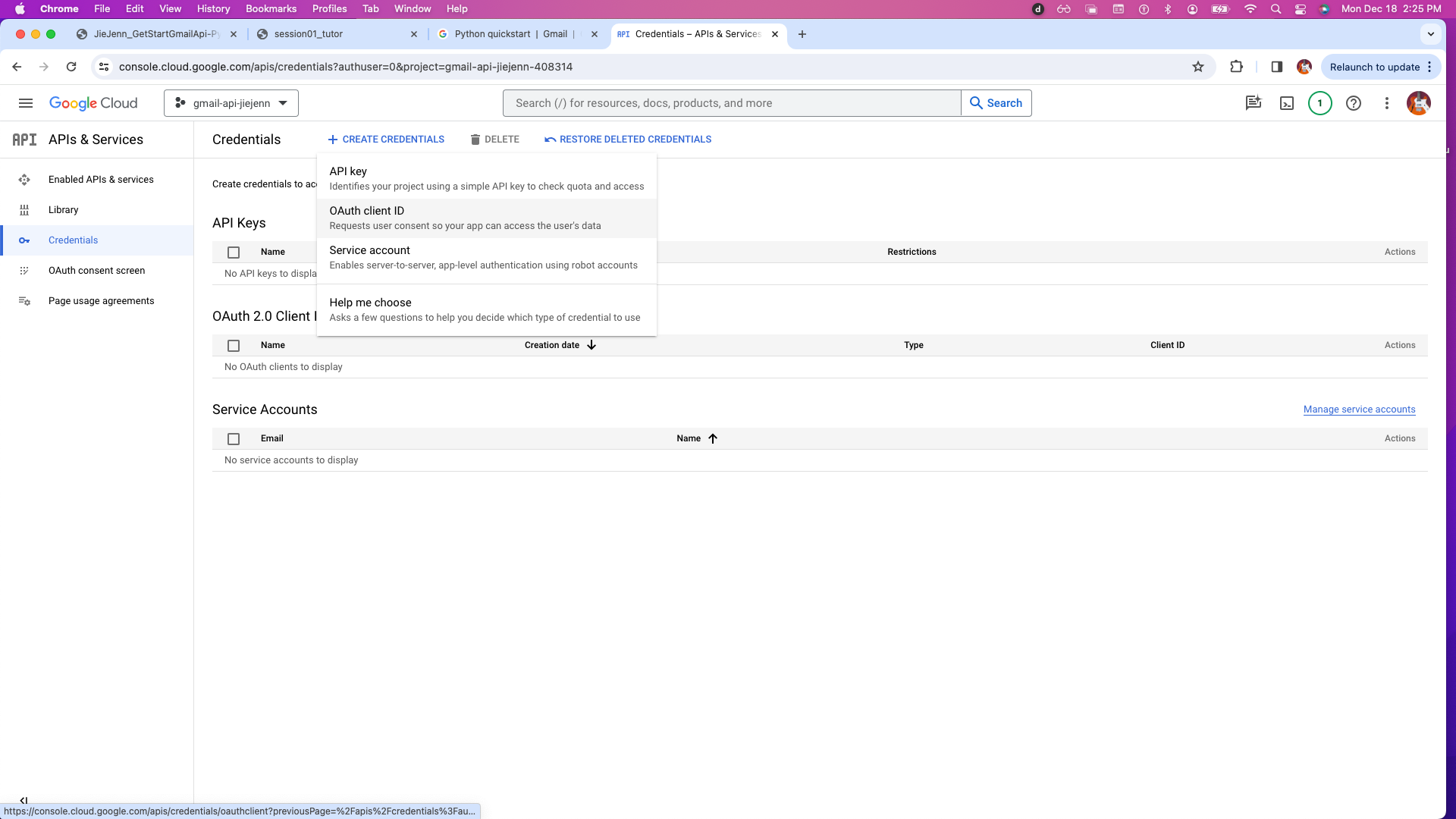Image resolution: width=1456 pixels, height=819 pixels.
Task: Open Page usage agreements in the sidebar
Action: [101, 301]
